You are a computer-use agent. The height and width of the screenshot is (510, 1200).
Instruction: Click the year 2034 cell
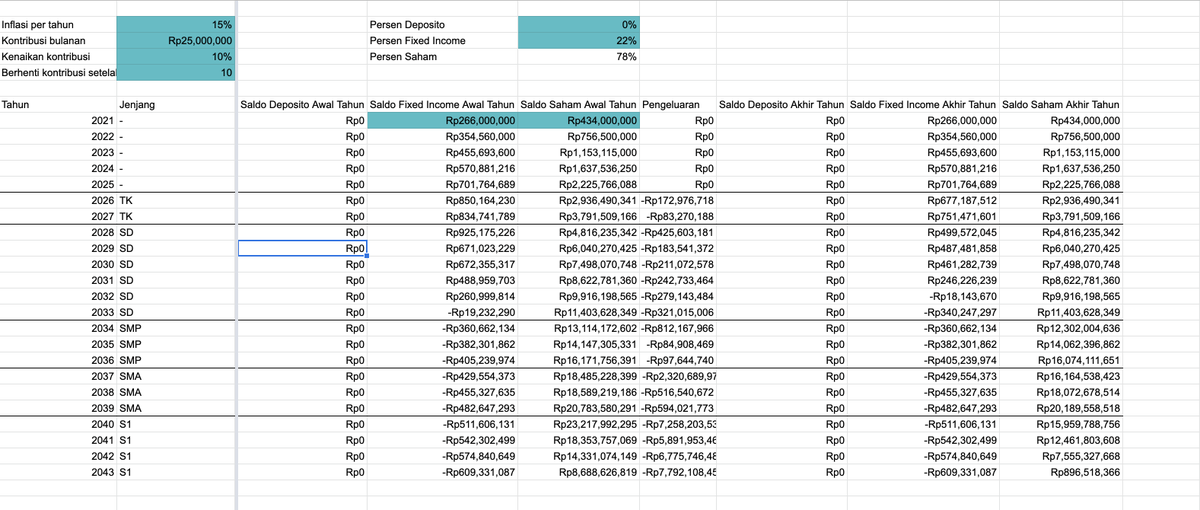pos(58,328)
